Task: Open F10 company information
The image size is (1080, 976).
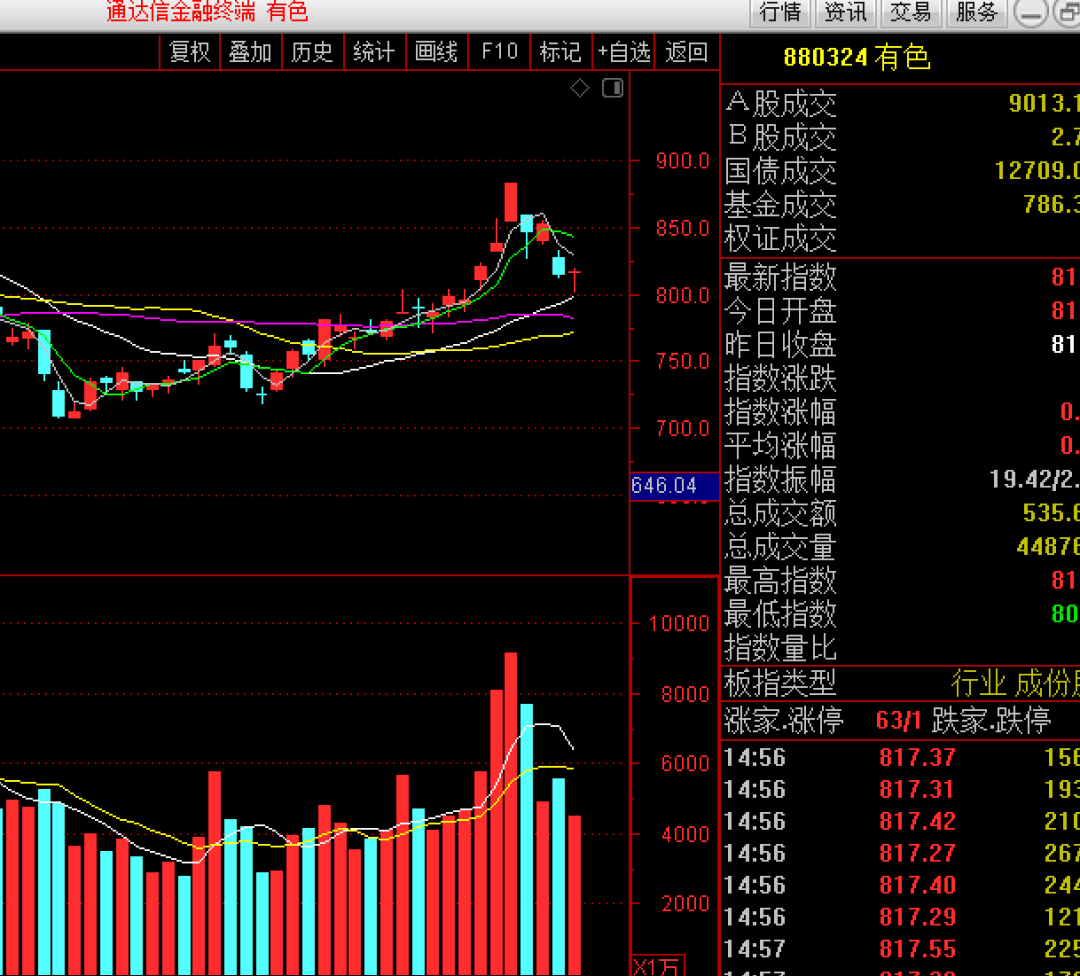Action: pyautogui.click(x=499, y=52)
